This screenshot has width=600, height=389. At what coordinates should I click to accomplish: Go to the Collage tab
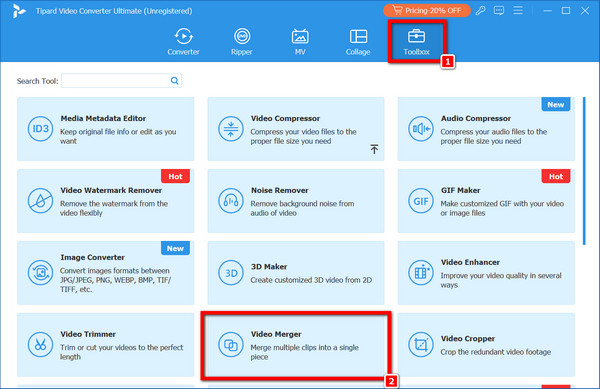tap(358, 42)
